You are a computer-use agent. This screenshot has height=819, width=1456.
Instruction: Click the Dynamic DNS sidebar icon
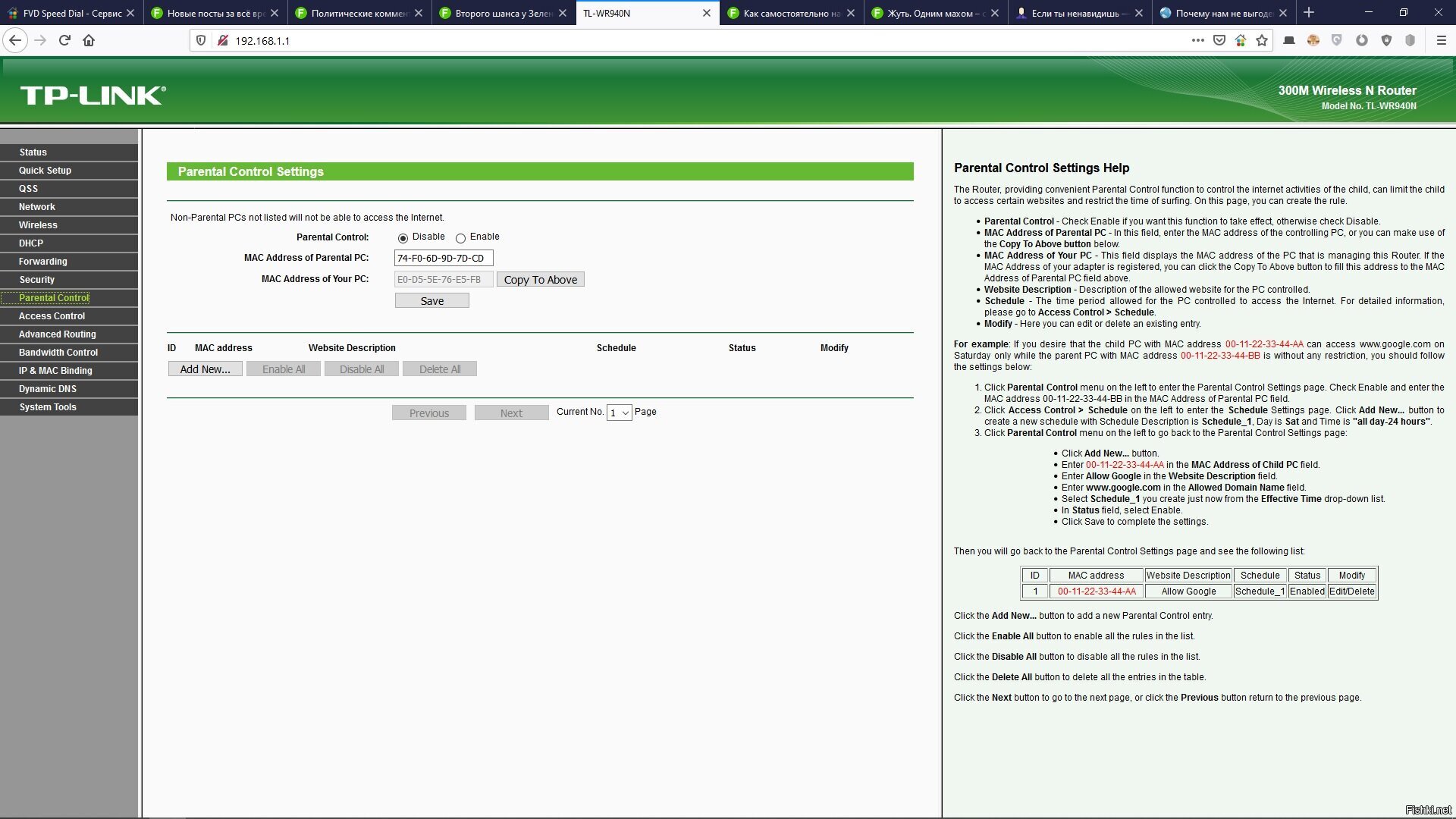tap(46, 388)
